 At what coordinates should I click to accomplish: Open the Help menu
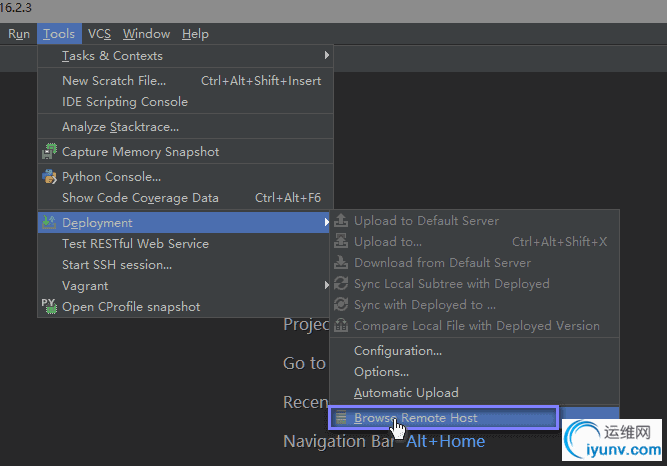pos(195,34)
